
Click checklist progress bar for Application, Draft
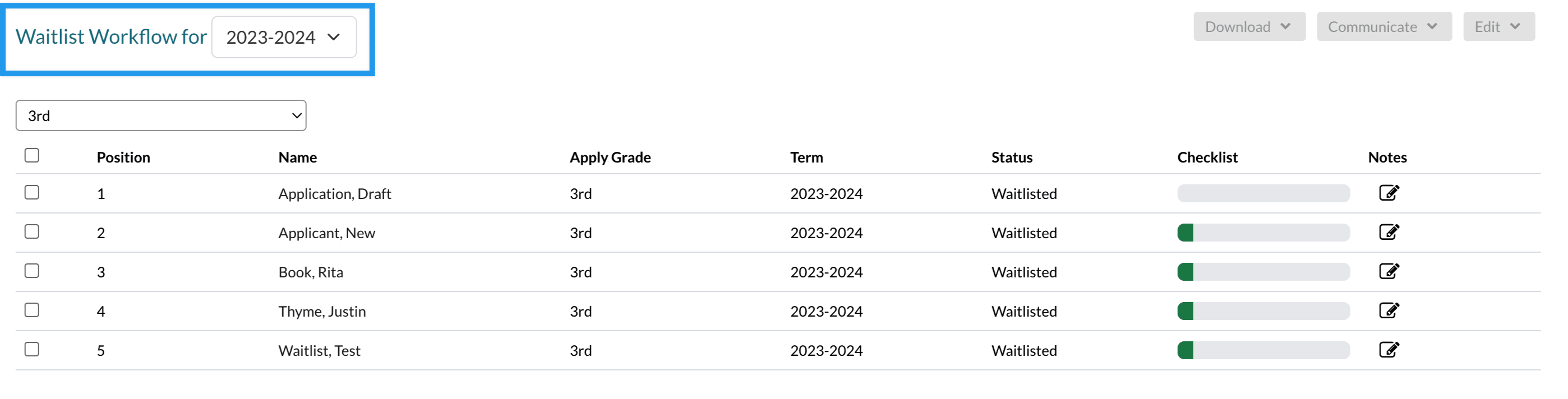(1263, 193)
